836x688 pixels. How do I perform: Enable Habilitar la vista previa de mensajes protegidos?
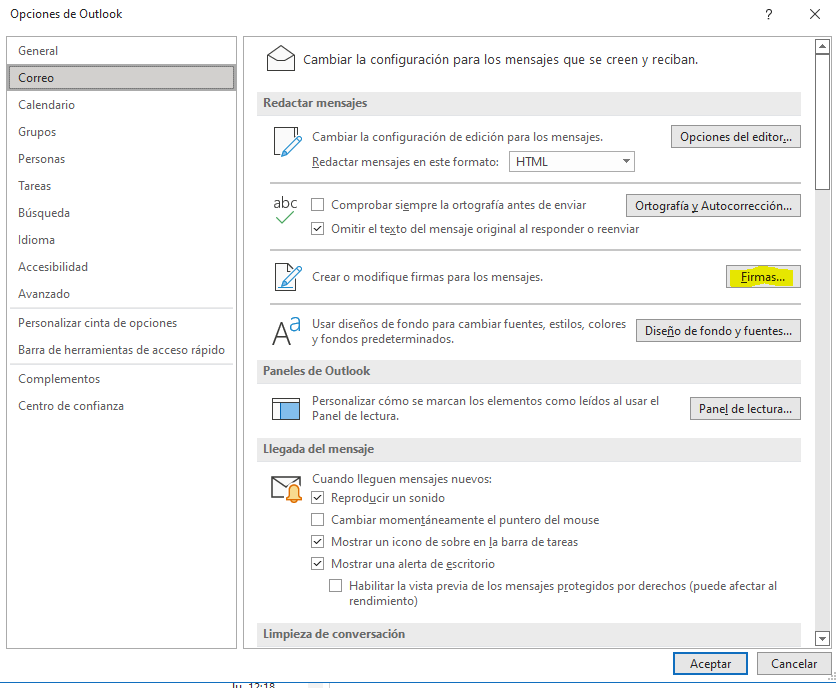(335, 586)
